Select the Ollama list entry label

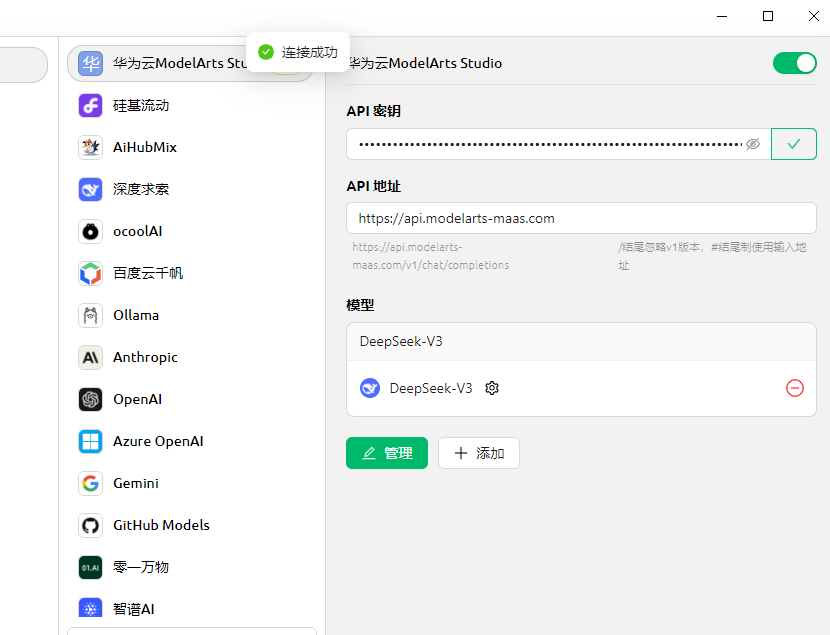coord(136,315)
